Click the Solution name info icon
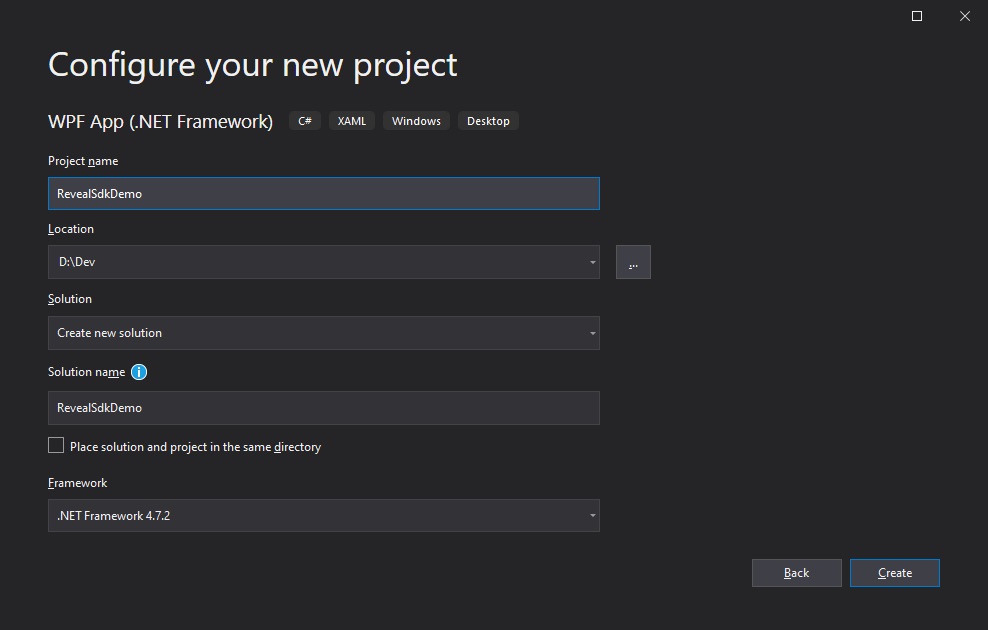 coord(139,372)
